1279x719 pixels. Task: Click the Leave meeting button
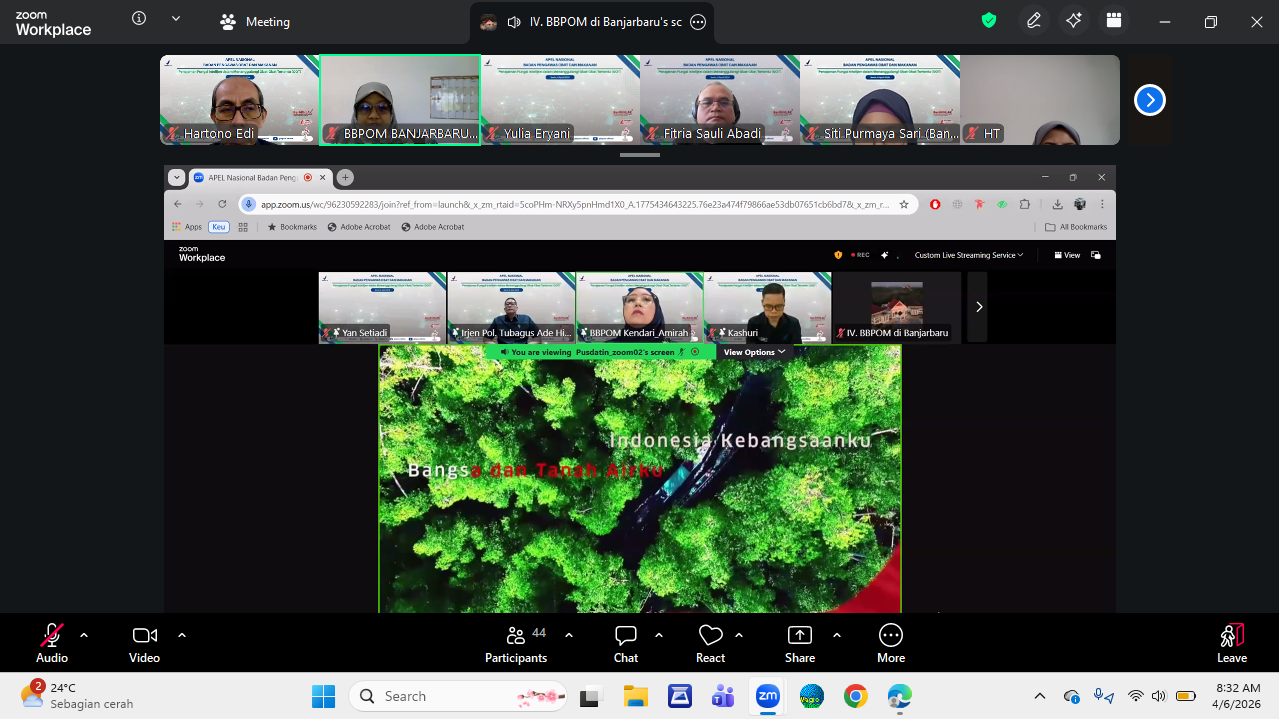click(1231, 643)
